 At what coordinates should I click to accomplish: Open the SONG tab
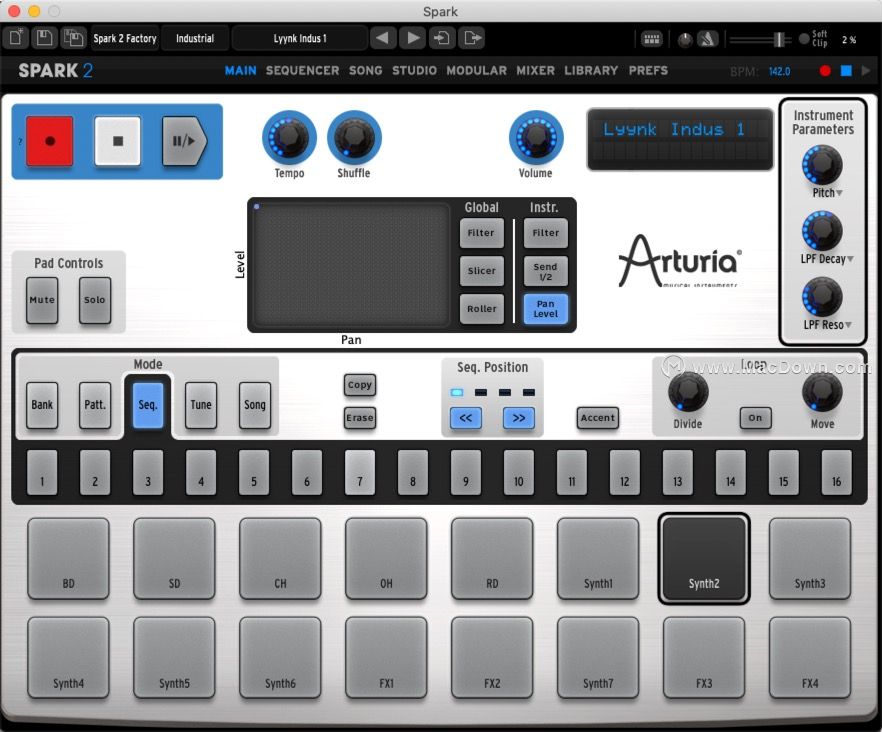tap(366, 71)
